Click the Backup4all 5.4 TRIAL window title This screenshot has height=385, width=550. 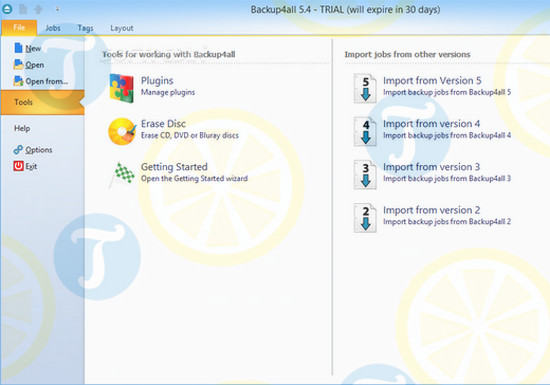pos(345,9)
